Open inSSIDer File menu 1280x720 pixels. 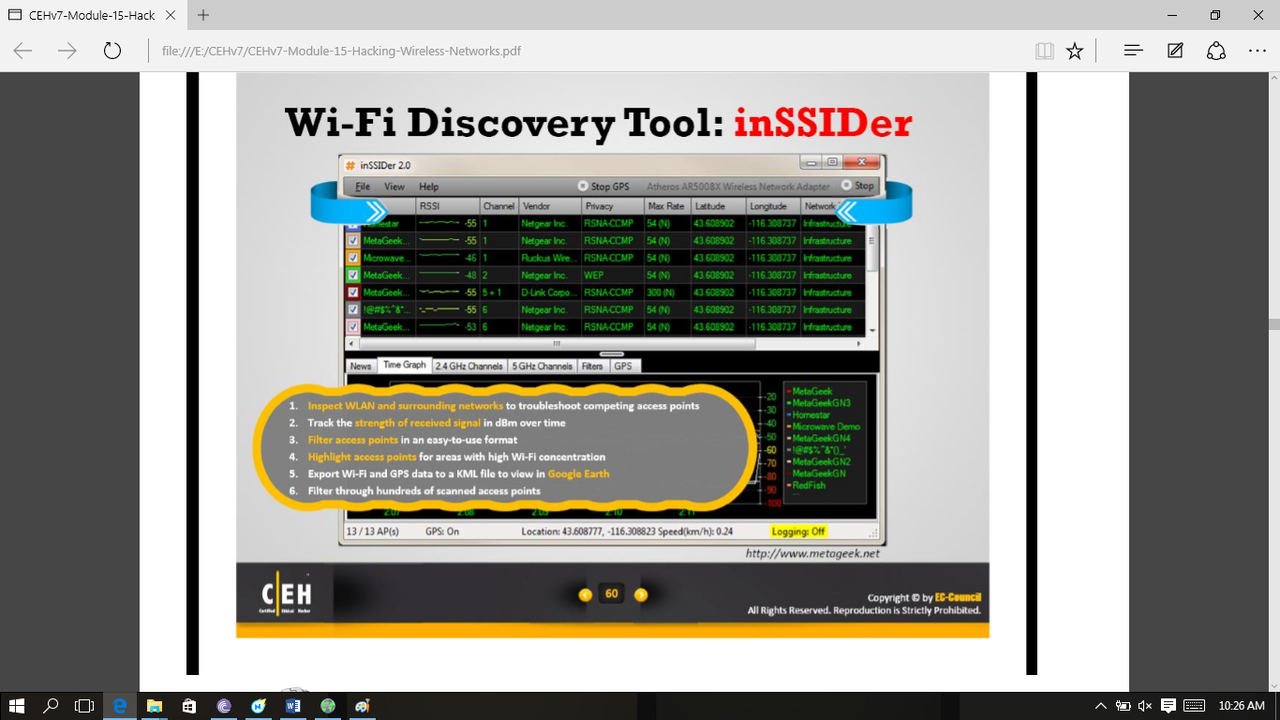(x=363, y=187)
